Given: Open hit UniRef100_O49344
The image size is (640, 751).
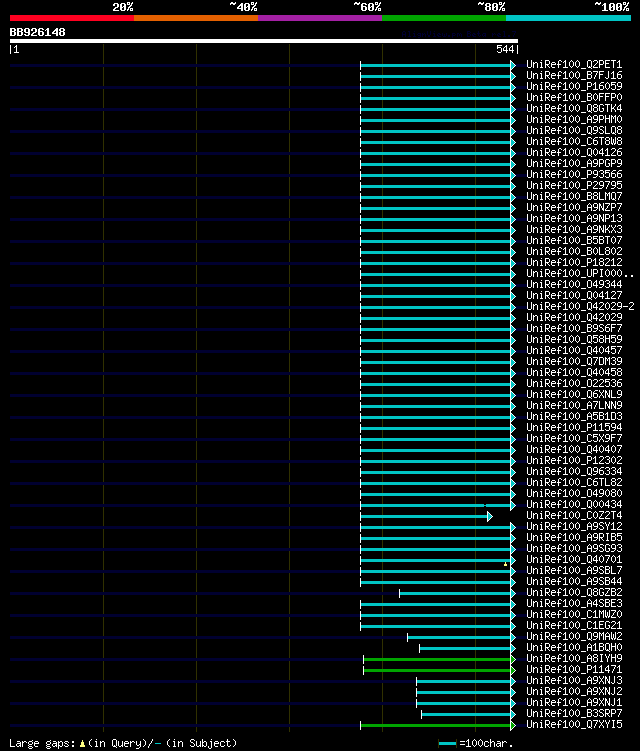Looking at the screenshot, I should point(574,284).
